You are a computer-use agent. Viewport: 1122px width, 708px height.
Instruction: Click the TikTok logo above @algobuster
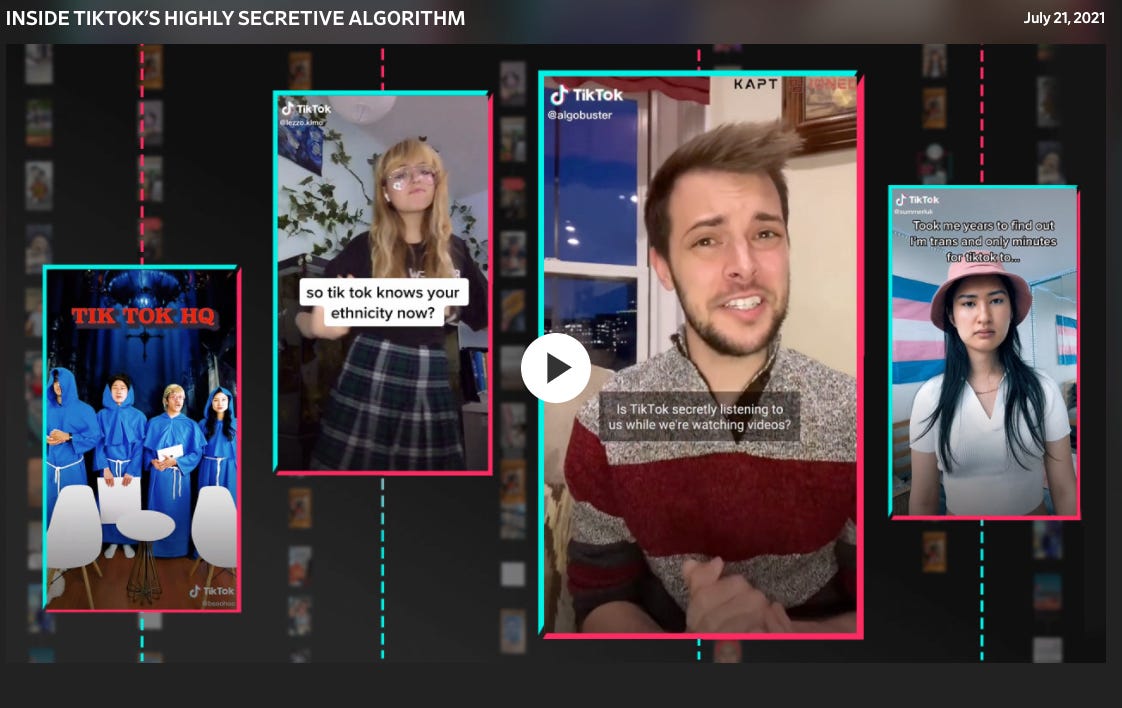[586, 94]
